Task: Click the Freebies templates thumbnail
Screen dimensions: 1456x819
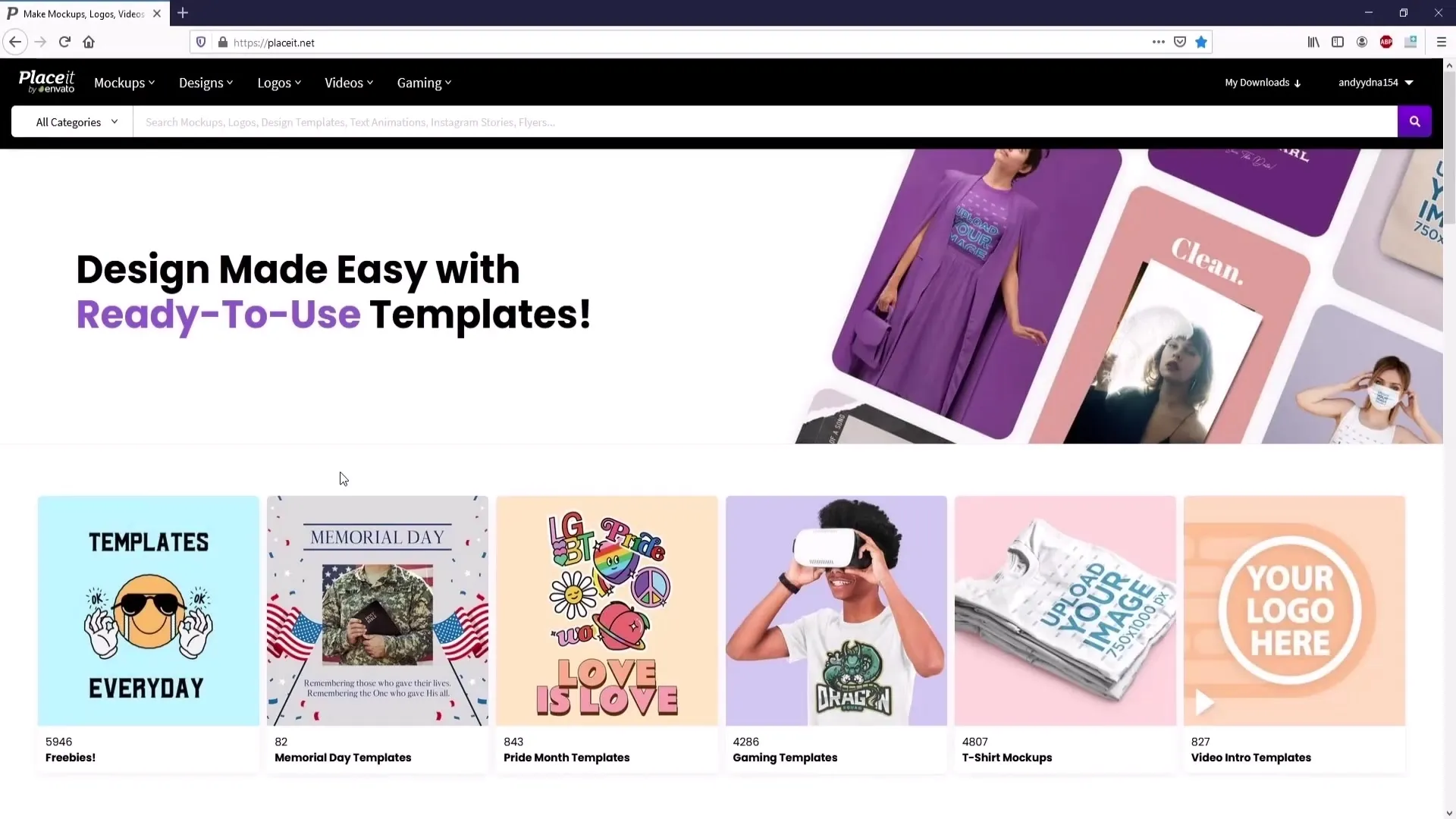Action: (148, 610)
